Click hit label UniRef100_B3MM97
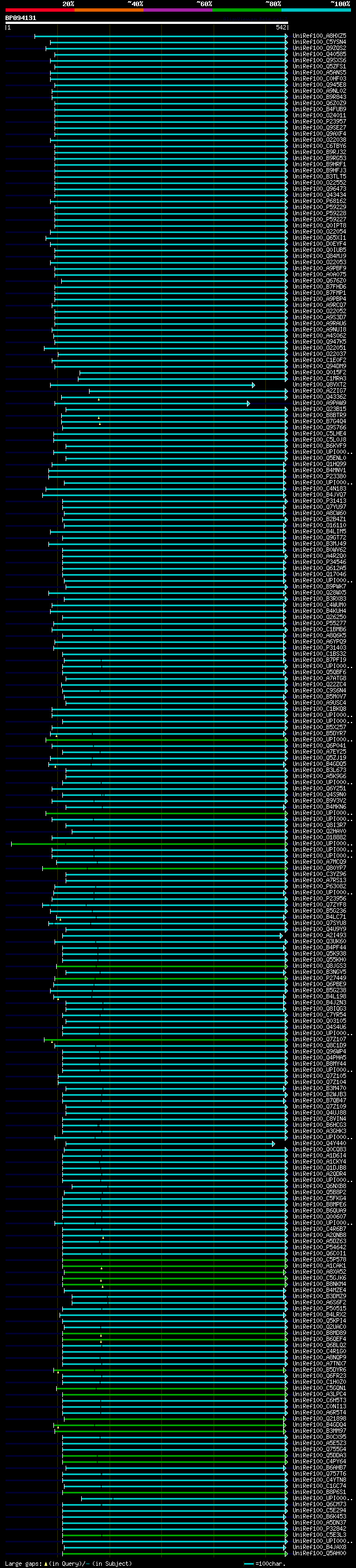The image size is (356, 1568). (x=319, y=1431)
